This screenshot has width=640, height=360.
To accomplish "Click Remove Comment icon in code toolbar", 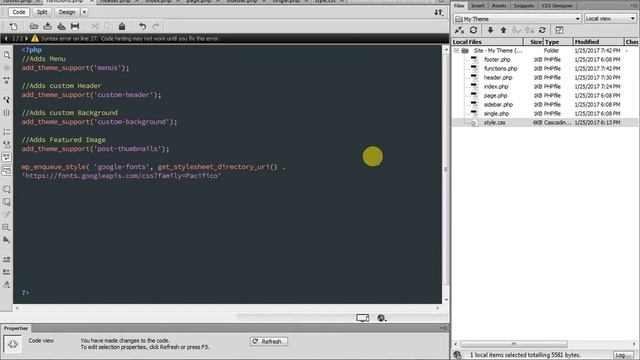I will pos(7,202).
